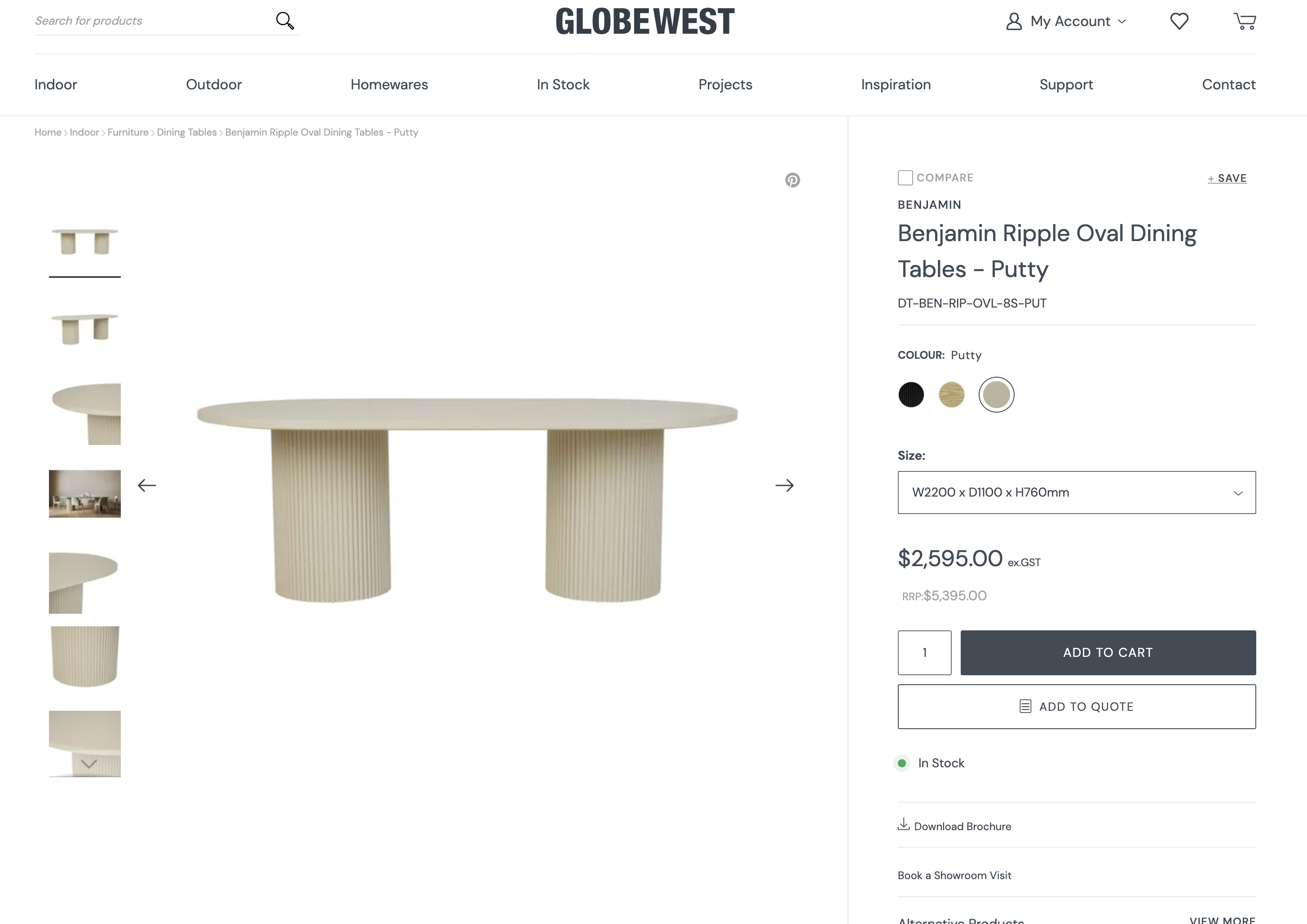Open the Size dropdown

(x=1076, y=493)
